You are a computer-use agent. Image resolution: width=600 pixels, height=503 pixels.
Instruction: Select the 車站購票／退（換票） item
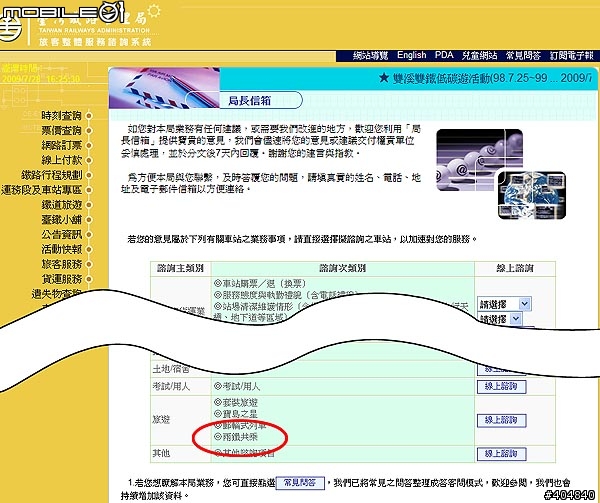pos(260,283)
